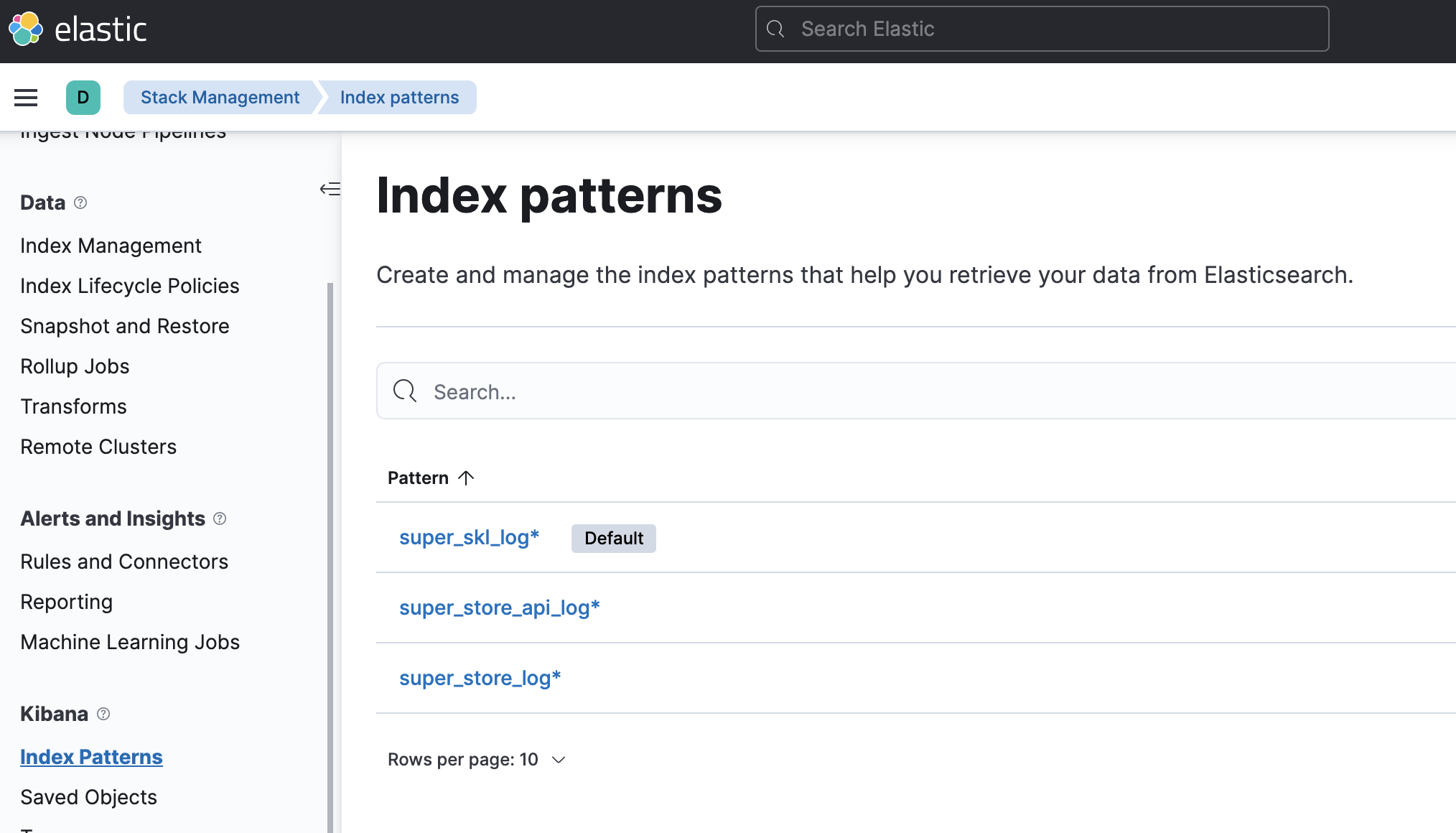Image resolution: width=1456 pixels, height=833 pixels.
Task: Click magnifier icon in Search Elastic bar
Action: [x=775, y=29]
